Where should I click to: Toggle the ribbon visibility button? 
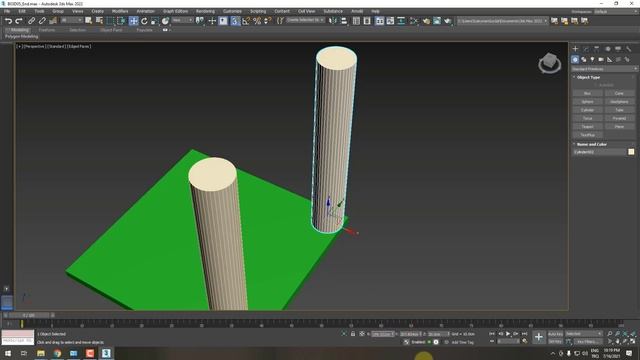coord(380,20)
